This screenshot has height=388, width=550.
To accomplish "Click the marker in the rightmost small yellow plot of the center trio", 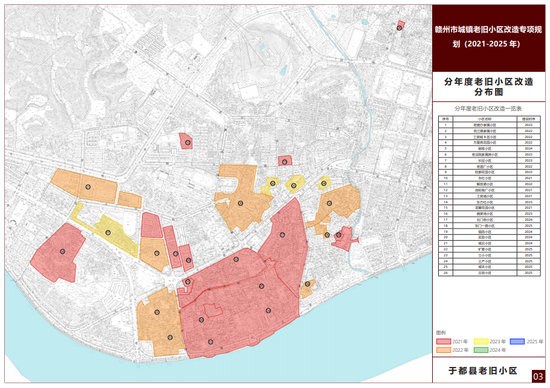I will click(x=324, y=183).
